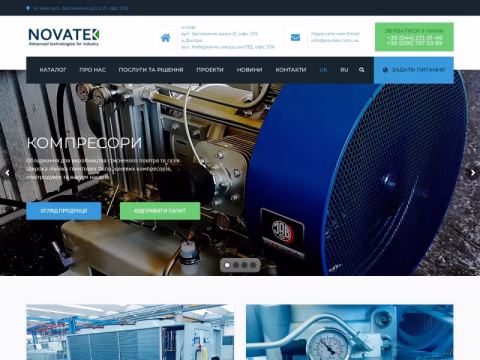Open the КОНТАКТИ menu item
The width and height of the screenshot is (480, 360).
(x=291, y=70)
